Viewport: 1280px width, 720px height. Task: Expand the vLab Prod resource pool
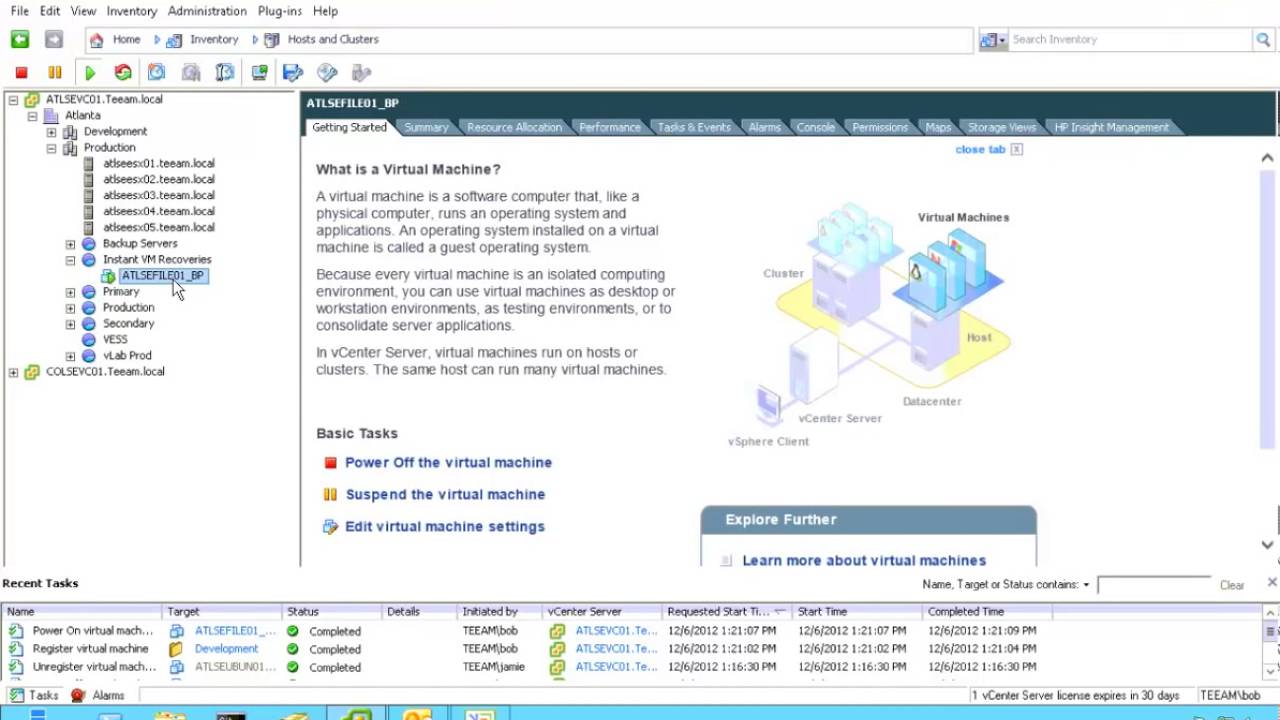pos(70,356)
